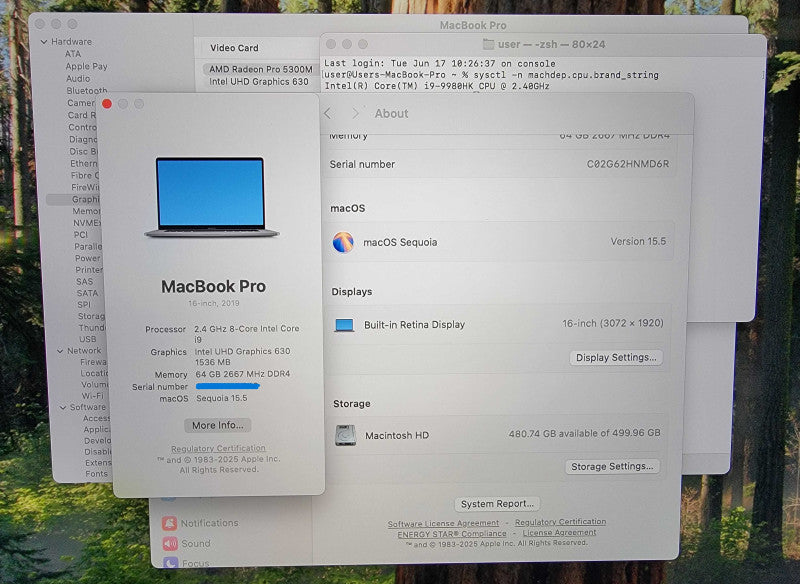Select SPI in System Report sidebar
The height and width of the screenshot is (584, 800).
click(x=84, y=304)
